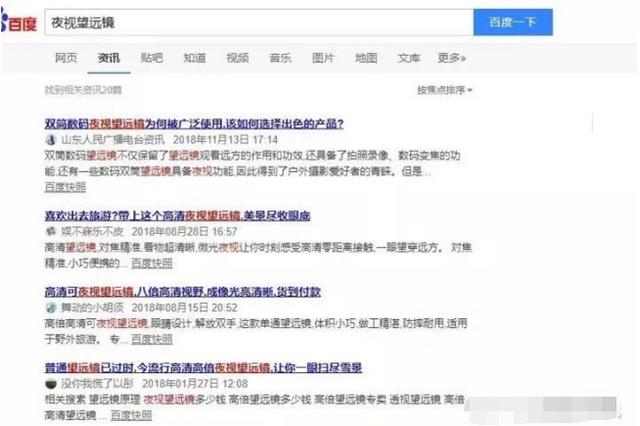Select the 视频 tab
Image resolution: width=640 pixels, height=426 pixels.
pos(238,58)
